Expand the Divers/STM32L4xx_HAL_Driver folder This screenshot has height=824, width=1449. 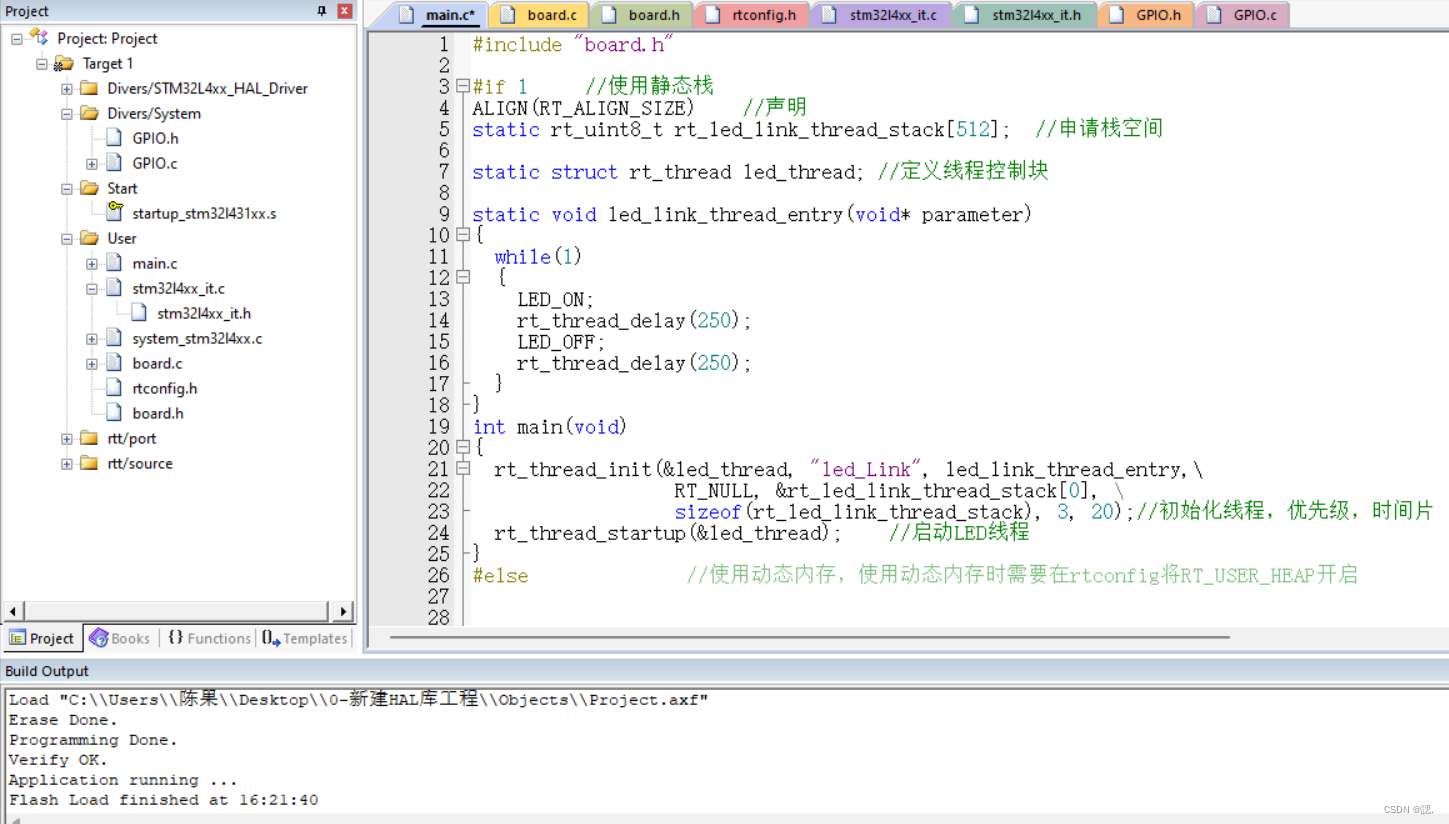click(66, 88)
